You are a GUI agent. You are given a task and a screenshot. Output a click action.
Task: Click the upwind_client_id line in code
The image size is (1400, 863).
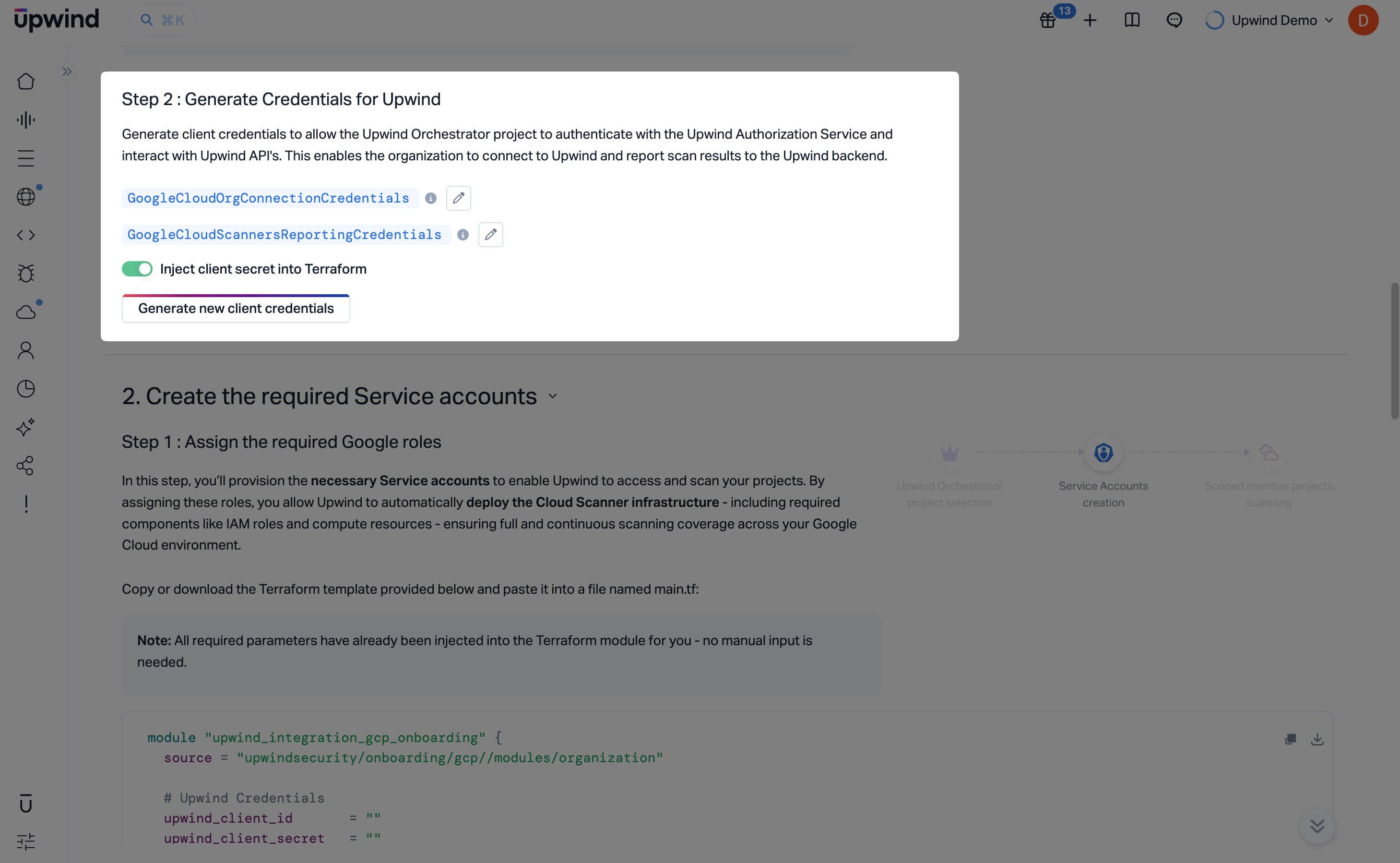click(272, 818)
